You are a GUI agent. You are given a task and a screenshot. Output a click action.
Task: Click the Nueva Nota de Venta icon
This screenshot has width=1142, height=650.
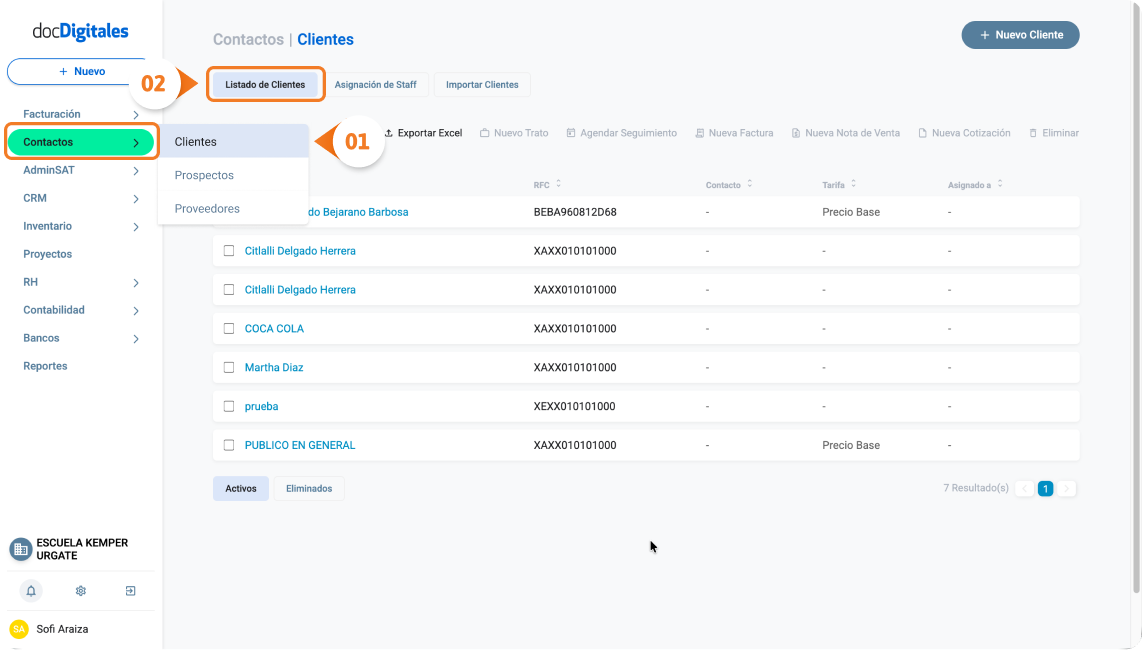click(x=796, y=133)
